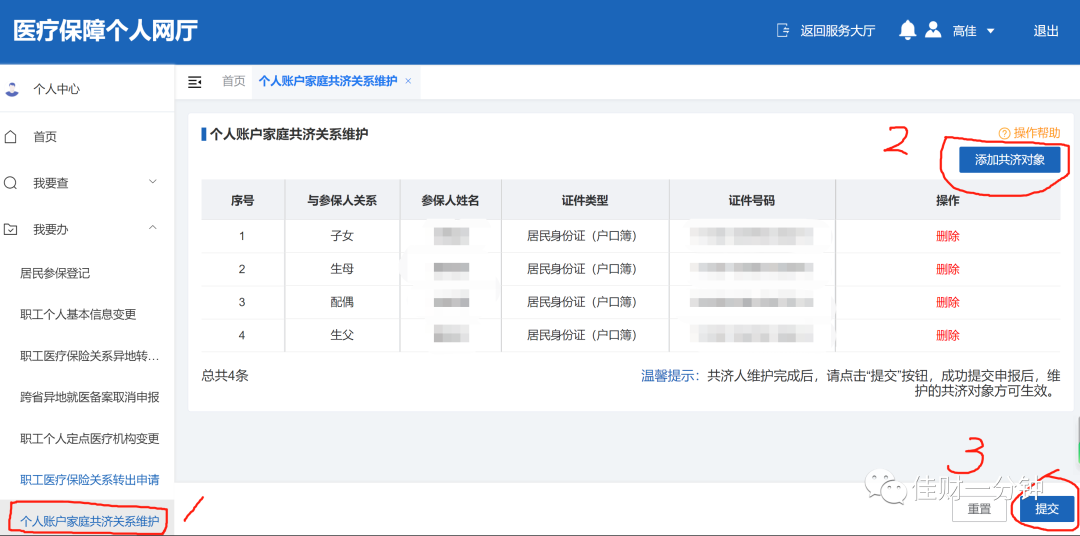Close the 个人账户家庭共济关系维护 tab
This screenshot has width=1080, height=536.
coord(408,81)
